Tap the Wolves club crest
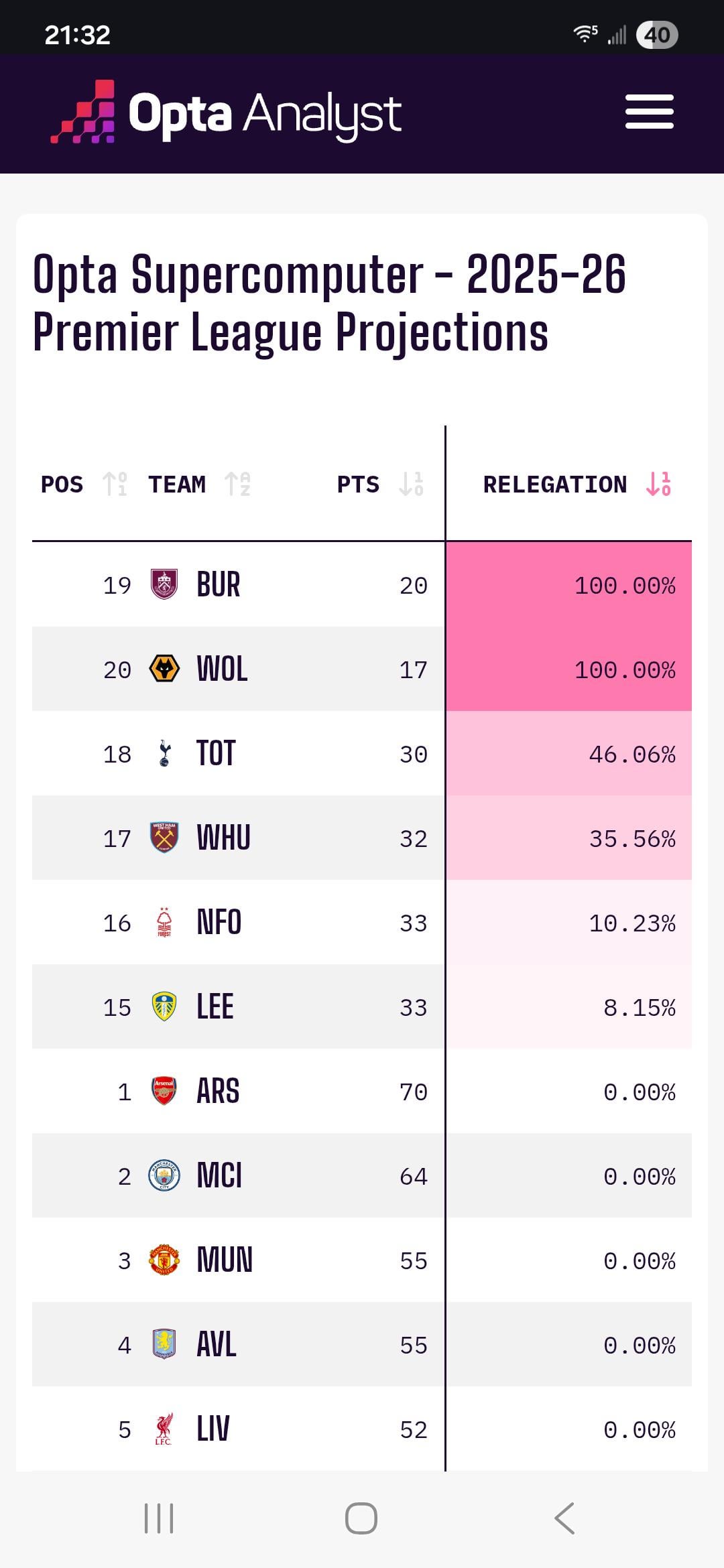Viewport: 724px width, 1568px height. (164, 669)
